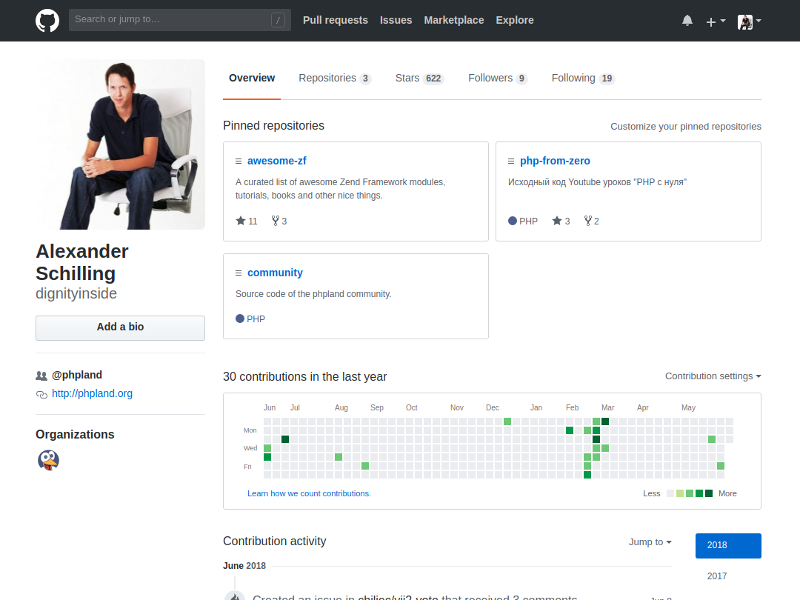Screen dimensions: 800x600
Task: Open the plus create-new menu
Action: [715, 21]
